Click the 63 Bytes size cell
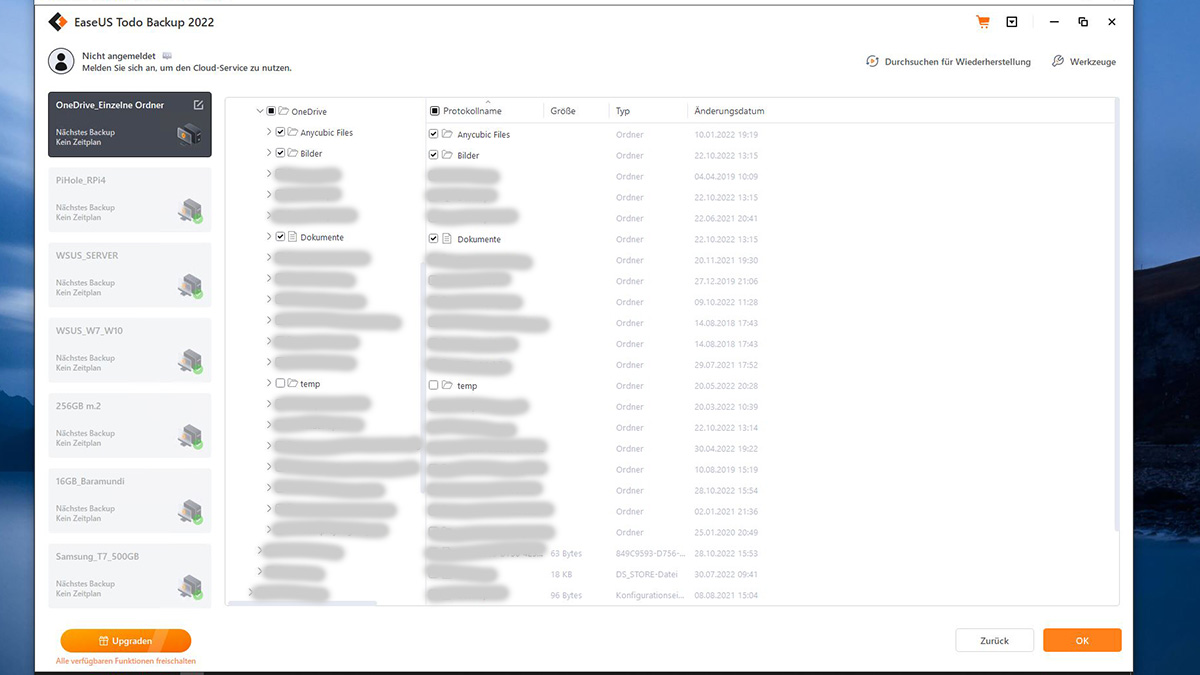Image resolution: width=1200 pixels, height=675 pixels. point(566,553)
